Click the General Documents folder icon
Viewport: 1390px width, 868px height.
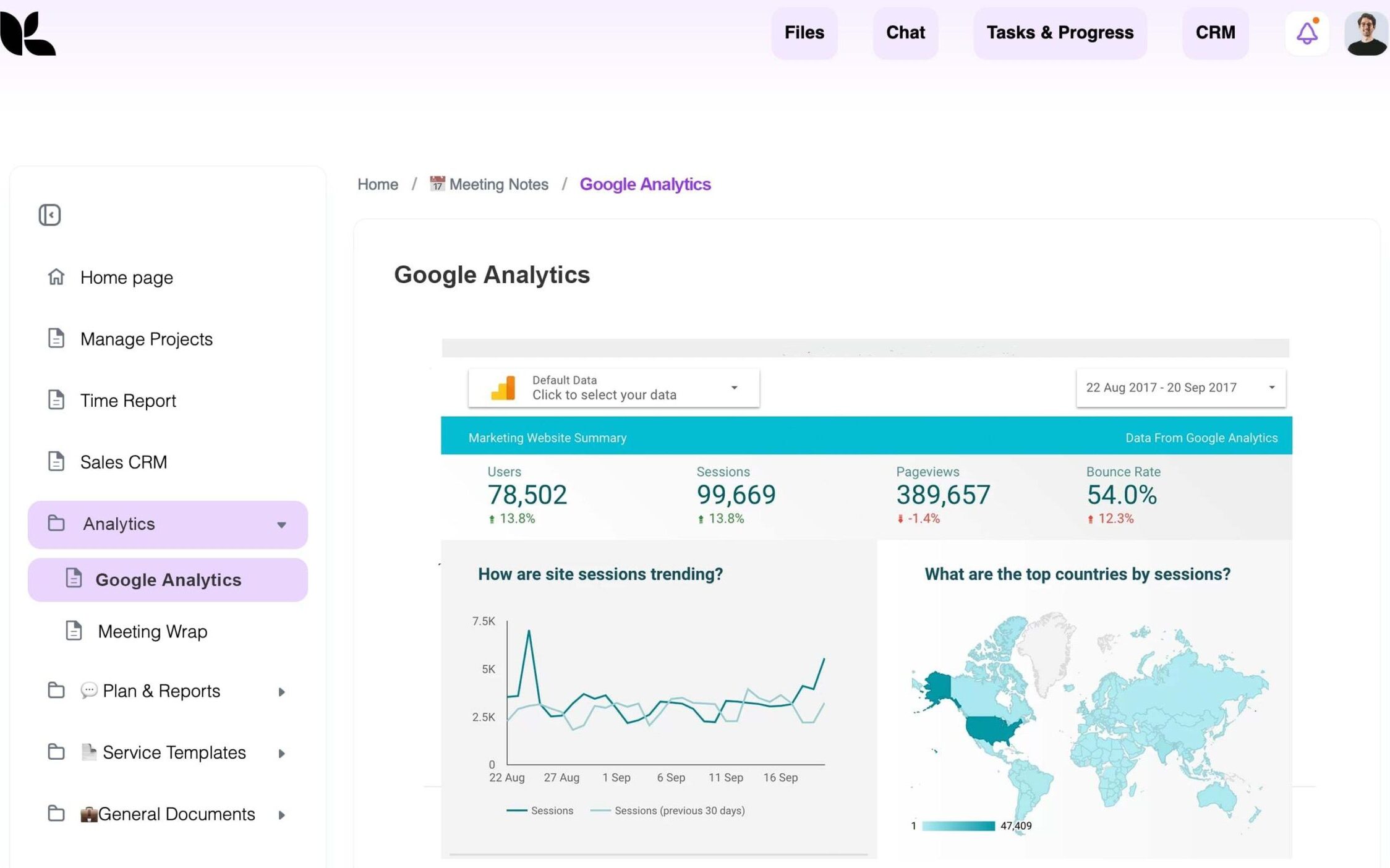56,813
